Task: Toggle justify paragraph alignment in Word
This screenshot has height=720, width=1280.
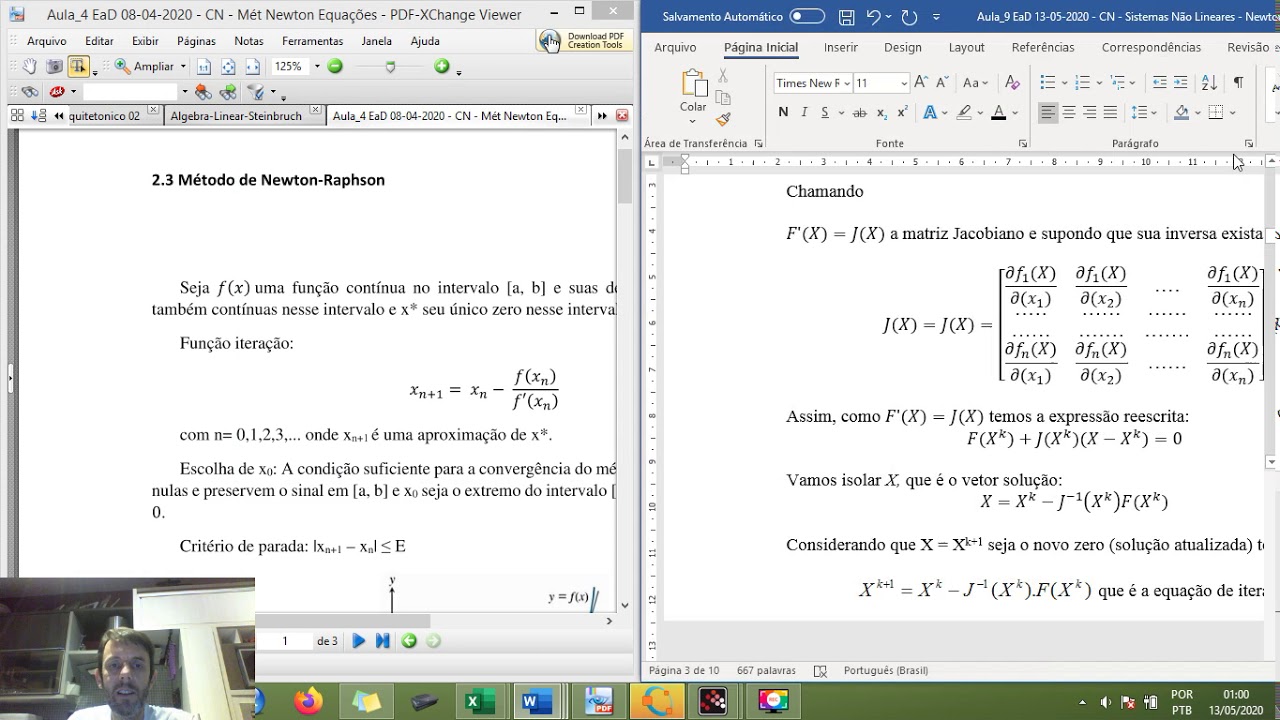Action: pos(1111,113)
